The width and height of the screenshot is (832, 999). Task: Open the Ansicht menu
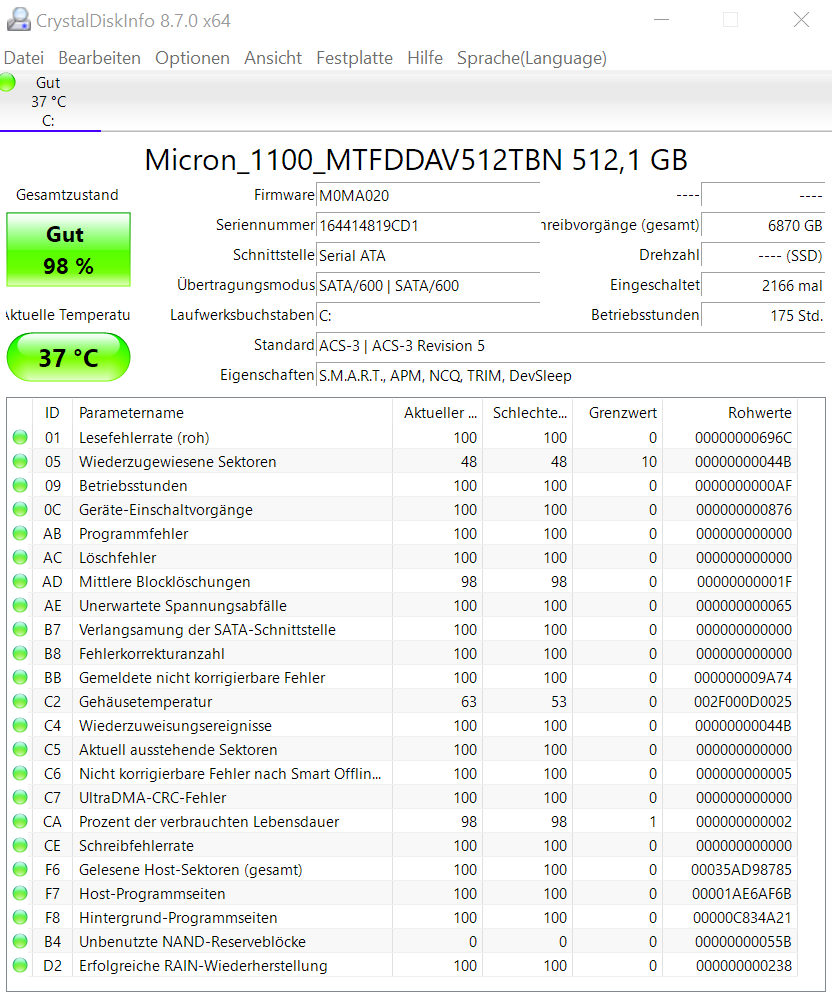tap(273, 58)
